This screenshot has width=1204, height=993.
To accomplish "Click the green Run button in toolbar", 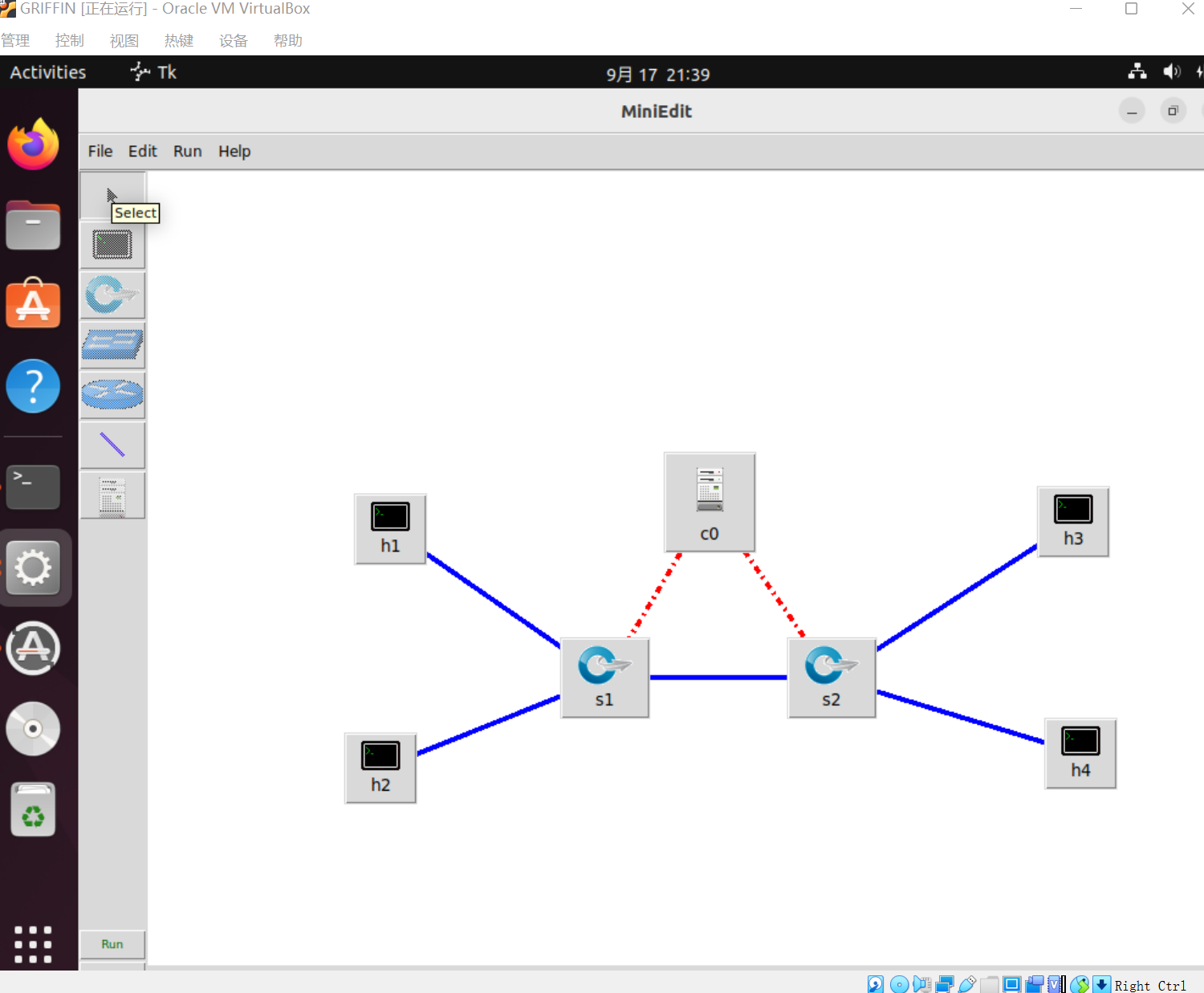I will pos(112,944).
